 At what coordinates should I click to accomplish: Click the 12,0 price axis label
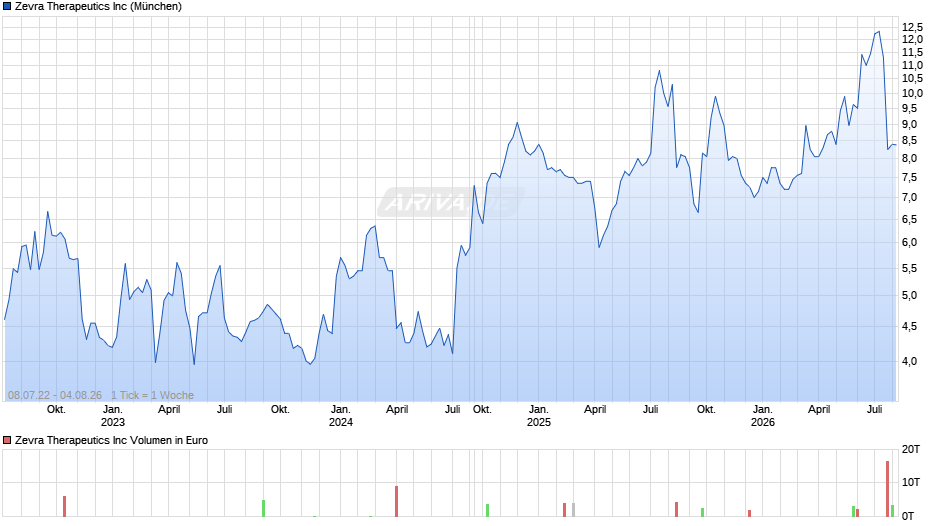tap(912, 40)
